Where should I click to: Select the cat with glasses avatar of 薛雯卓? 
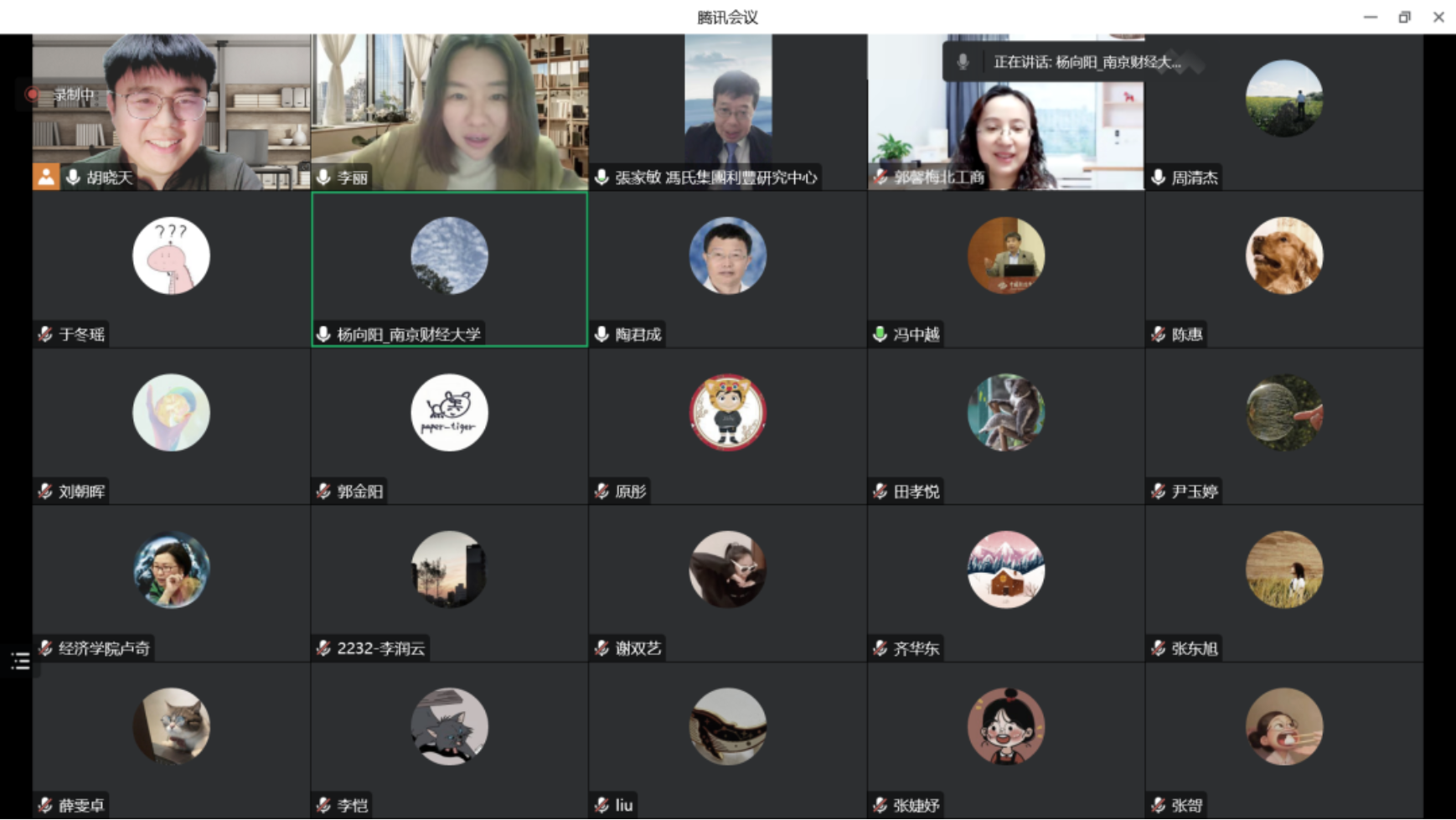tap(171, 726)
